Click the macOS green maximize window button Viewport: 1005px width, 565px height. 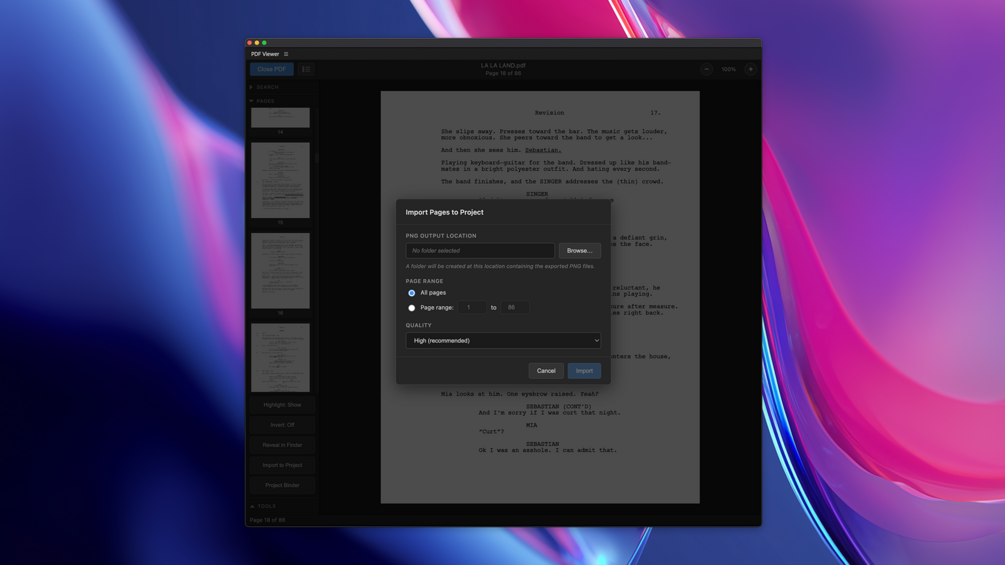coord(264,43)
